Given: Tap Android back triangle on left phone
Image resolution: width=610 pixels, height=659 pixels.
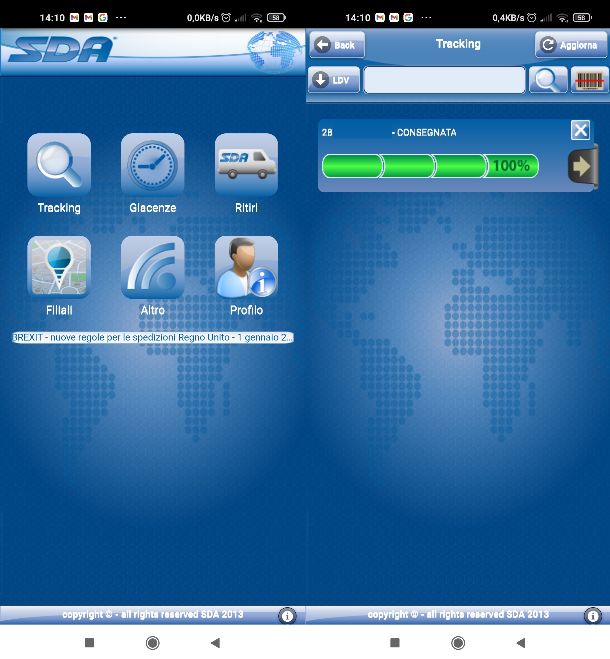Looking at the screenshot, I should tap(215, 643).
